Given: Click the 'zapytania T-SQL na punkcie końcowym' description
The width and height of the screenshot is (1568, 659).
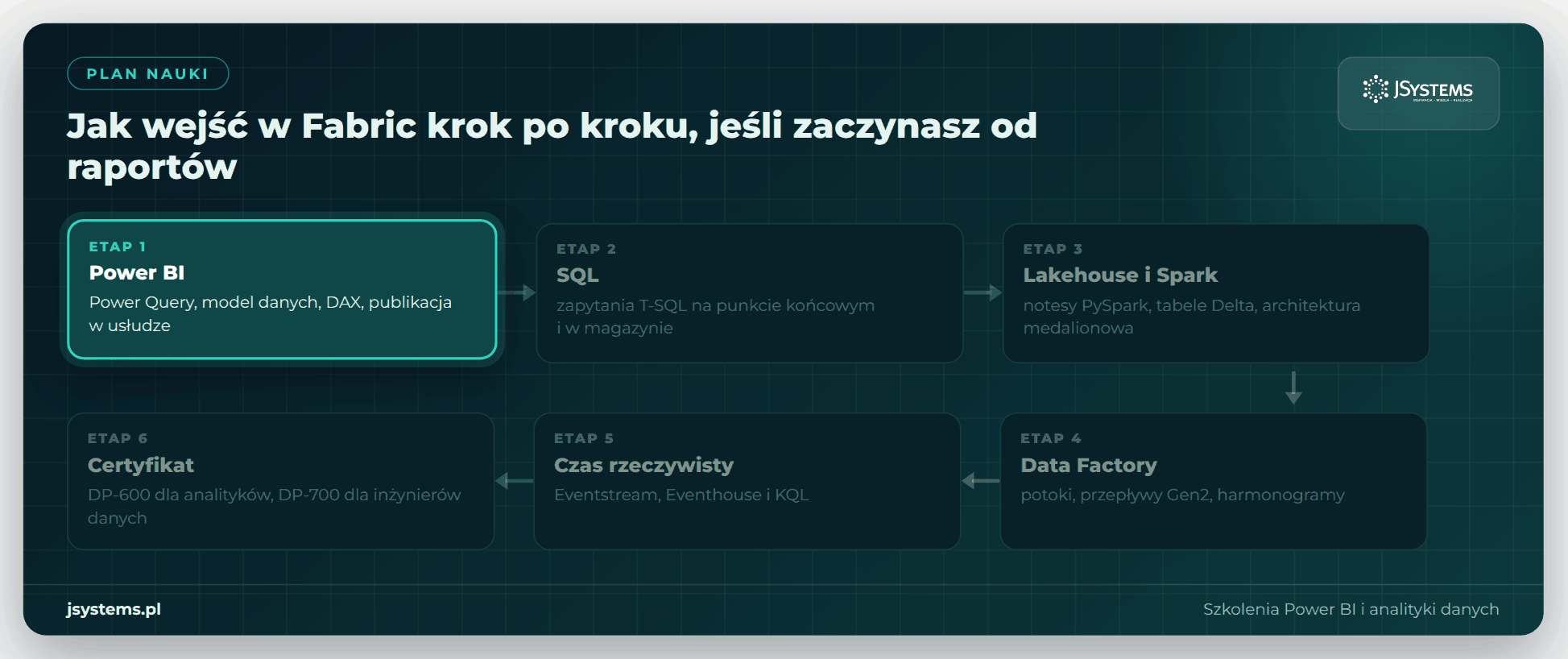Looking at the screenshot, I should [x=715, y=317].
